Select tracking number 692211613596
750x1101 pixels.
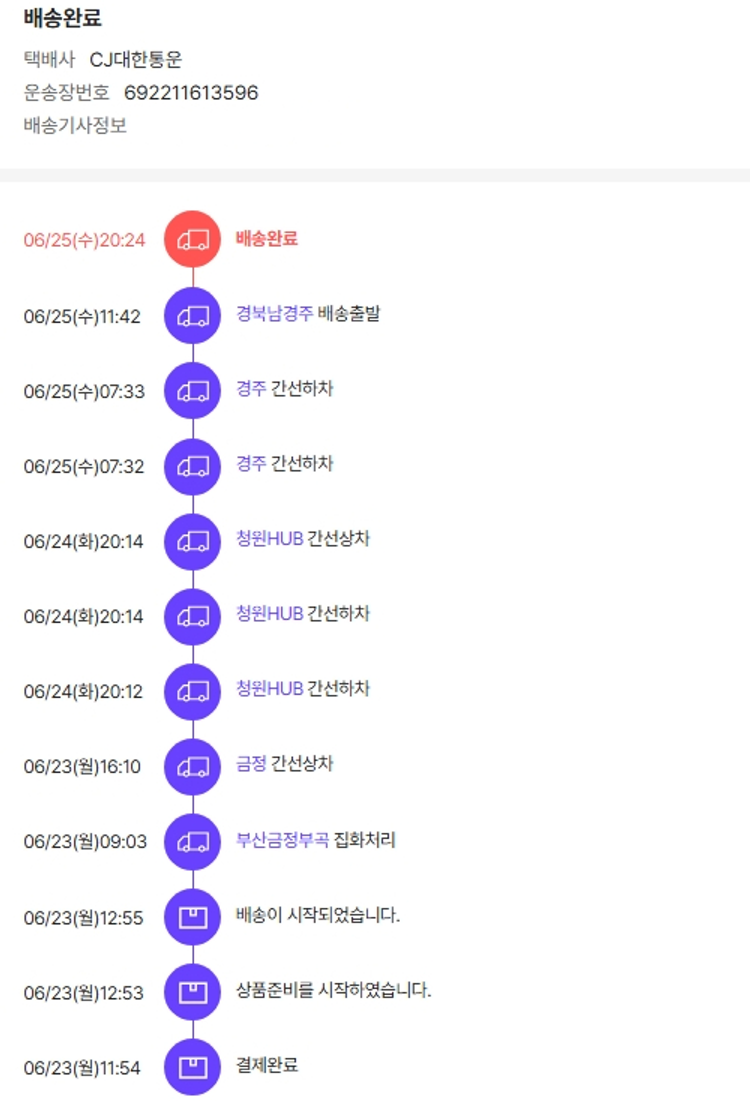[x=191, y=93]
